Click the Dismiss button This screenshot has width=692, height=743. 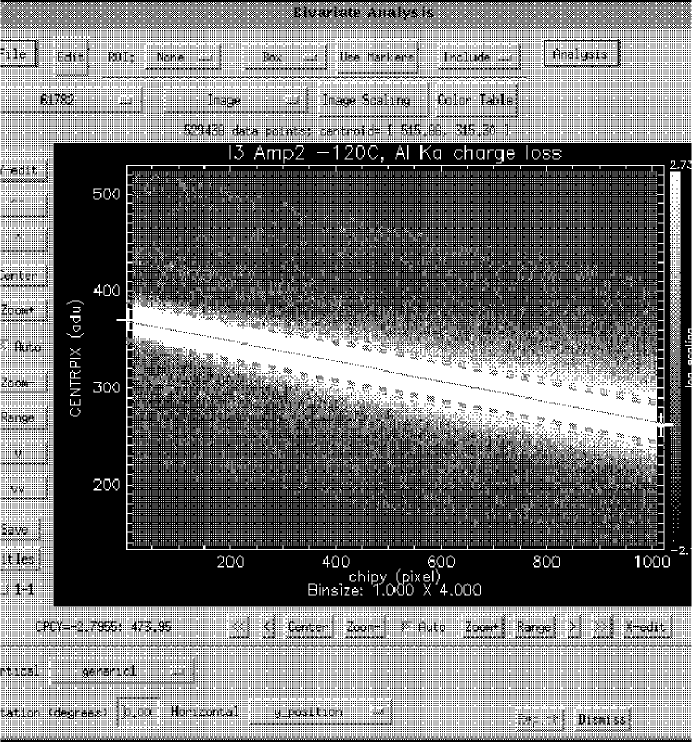(x=601, y=719)
